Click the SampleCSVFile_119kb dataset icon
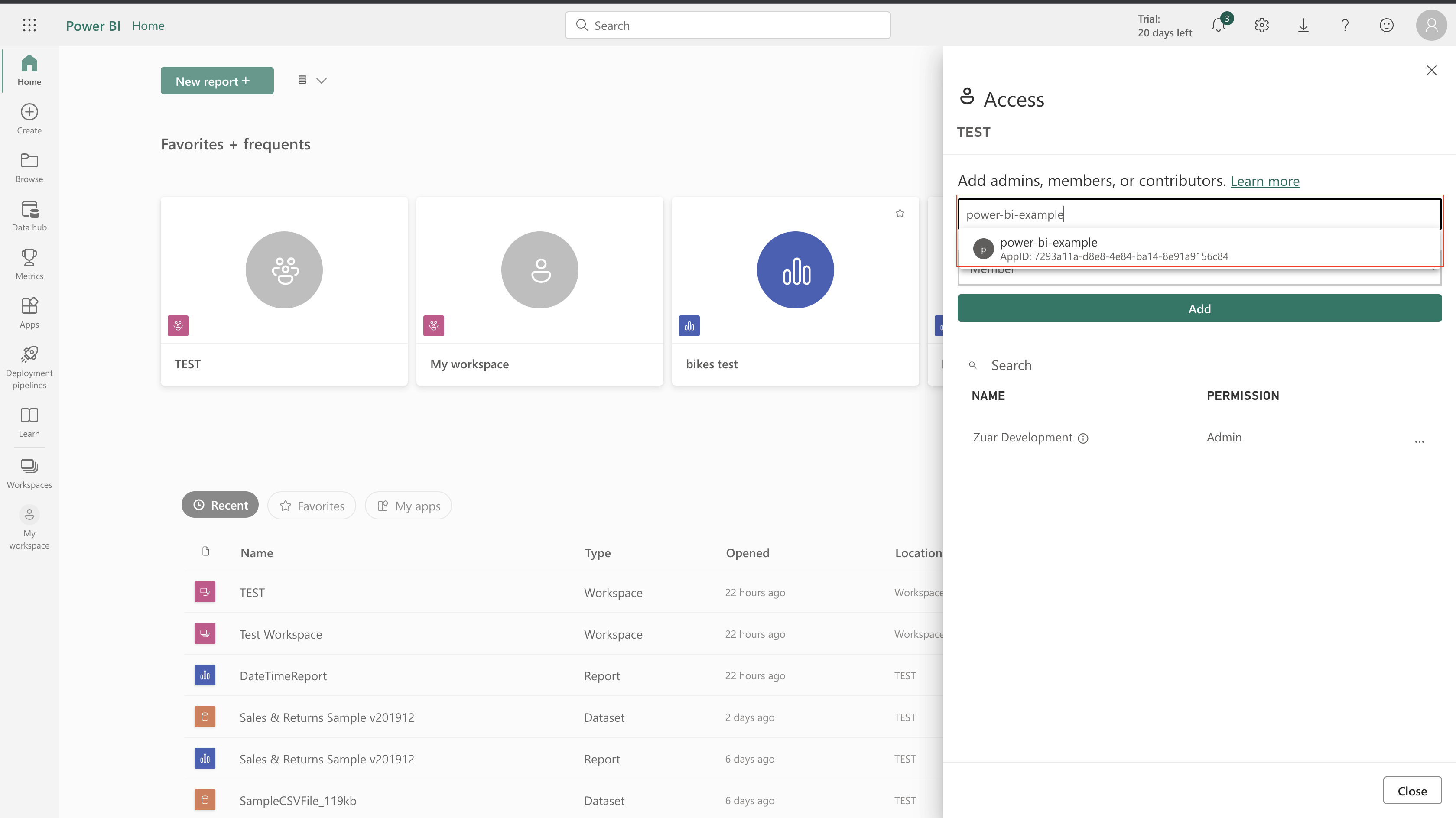 pyautogui.click(x=205, y=799)
